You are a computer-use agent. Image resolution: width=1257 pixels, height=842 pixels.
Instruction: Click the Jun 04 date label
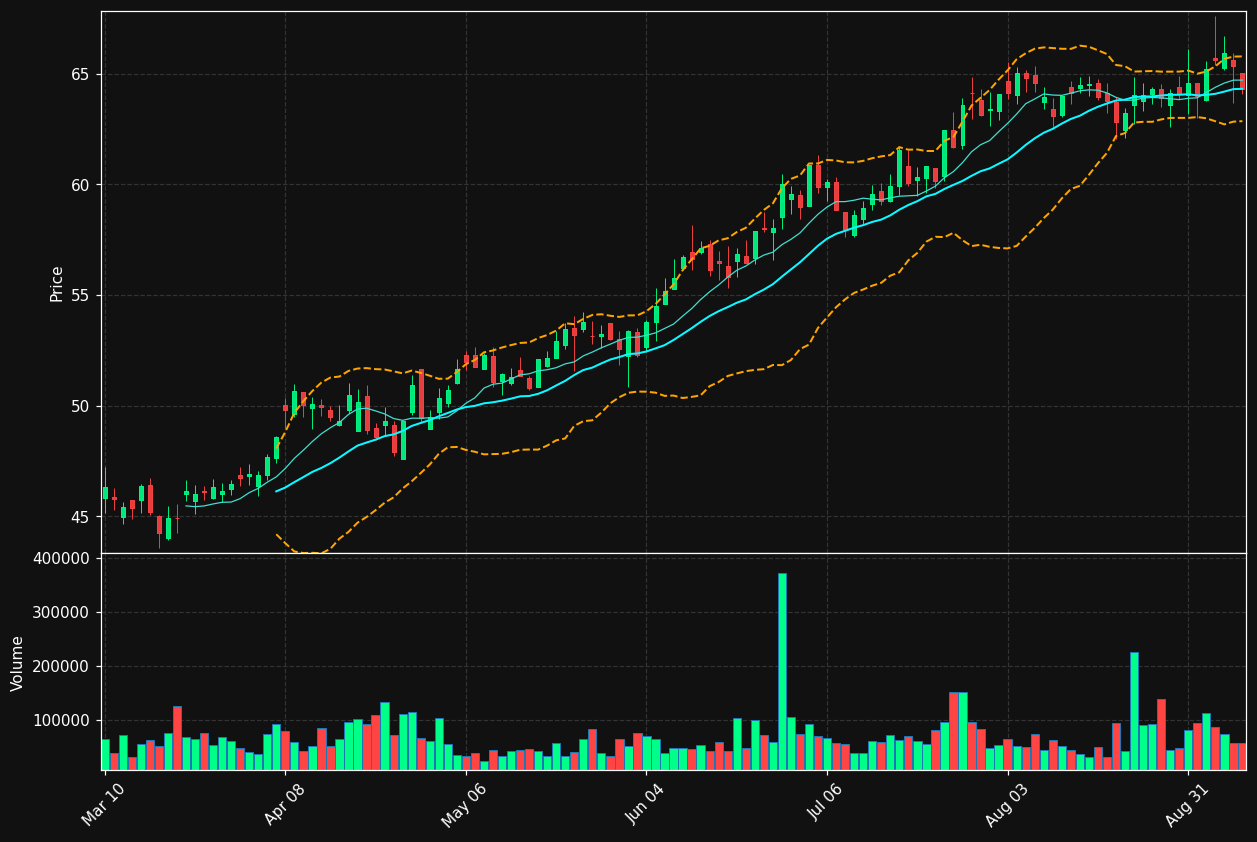646,805
